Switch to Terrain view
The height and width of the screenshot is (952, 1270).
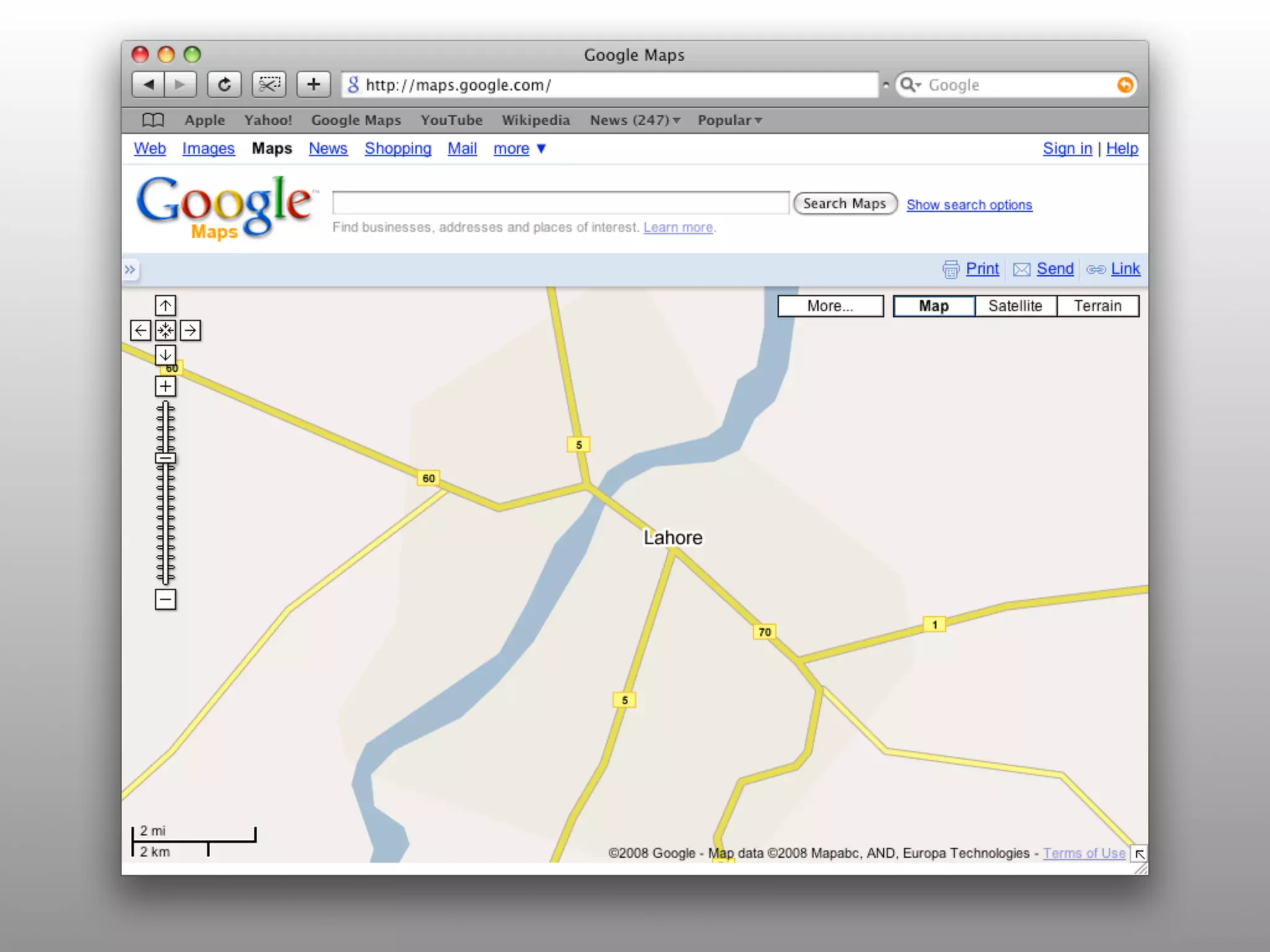pos(1098,306)
